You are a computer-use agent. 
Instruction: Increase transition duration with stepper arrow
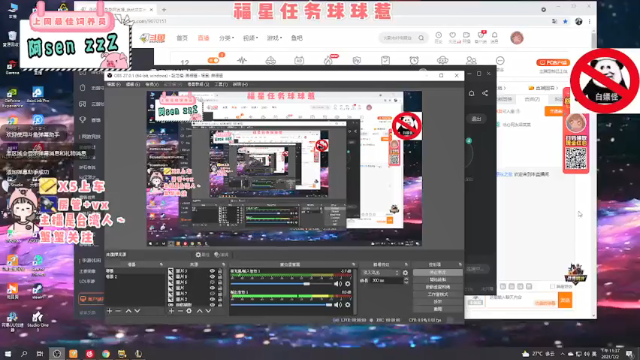pyautogui.click(x=406, y=279)
